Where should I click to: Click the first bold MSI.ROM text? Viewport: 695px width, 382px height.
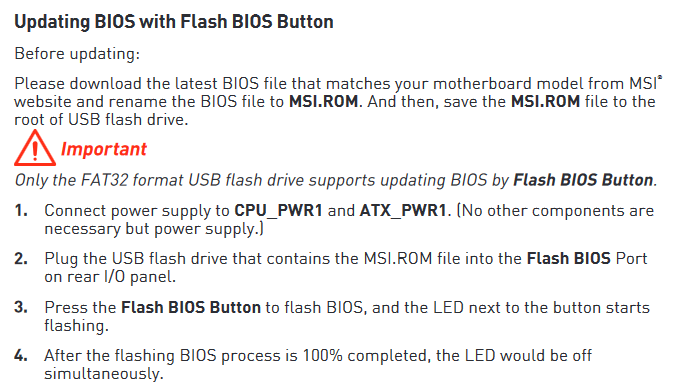[324, 101]
